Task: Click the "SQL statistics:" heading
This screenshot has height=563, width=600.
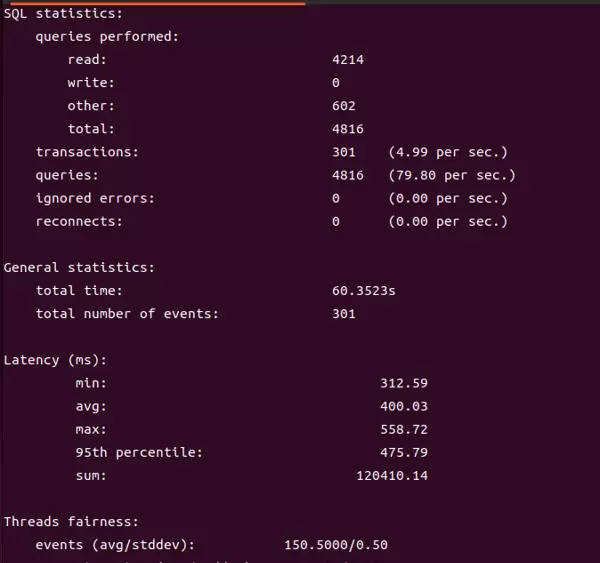Action: tap(64, 14)
